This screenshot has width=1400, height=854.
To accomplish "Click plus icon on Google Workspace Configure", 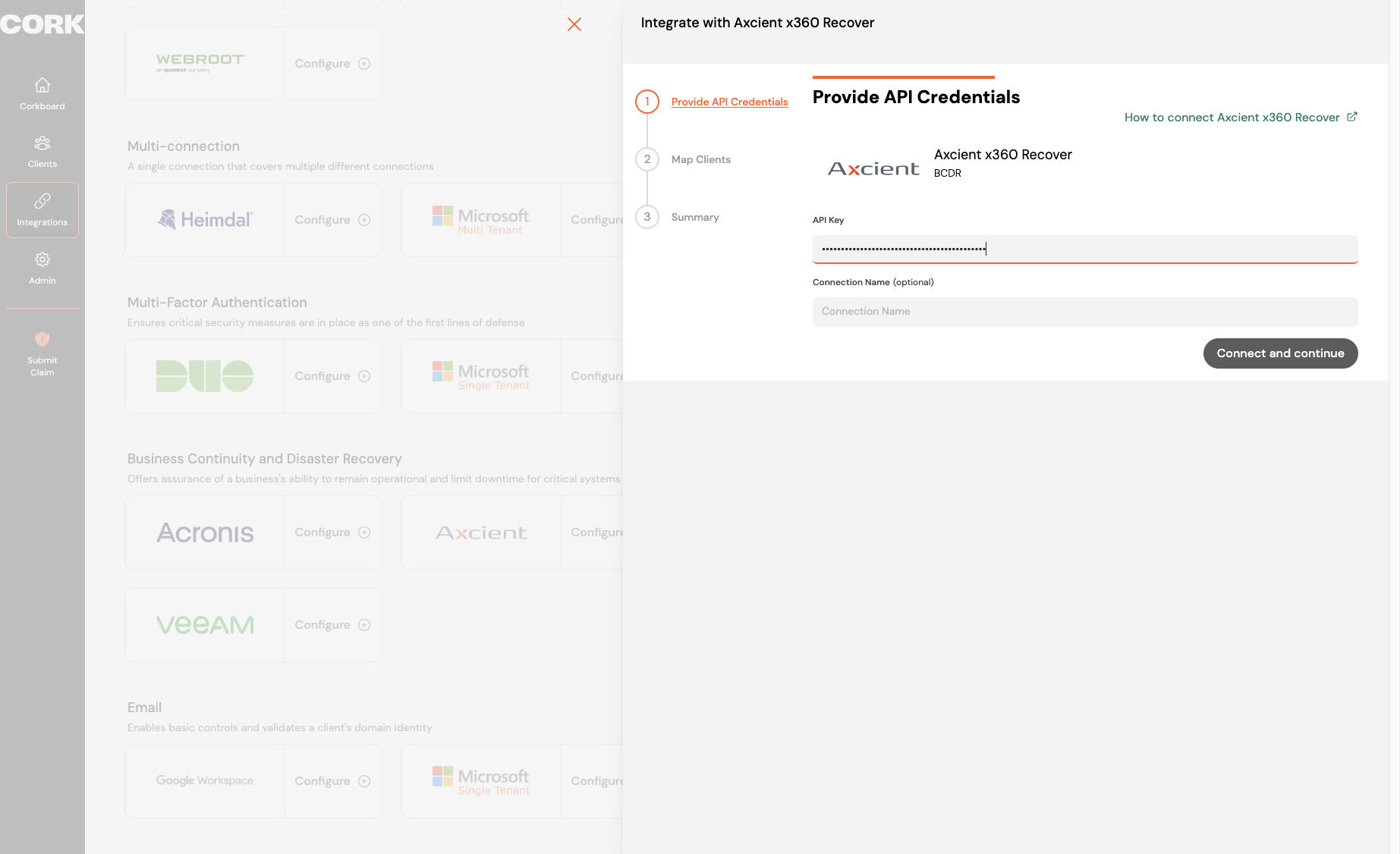I will point(364,781).
